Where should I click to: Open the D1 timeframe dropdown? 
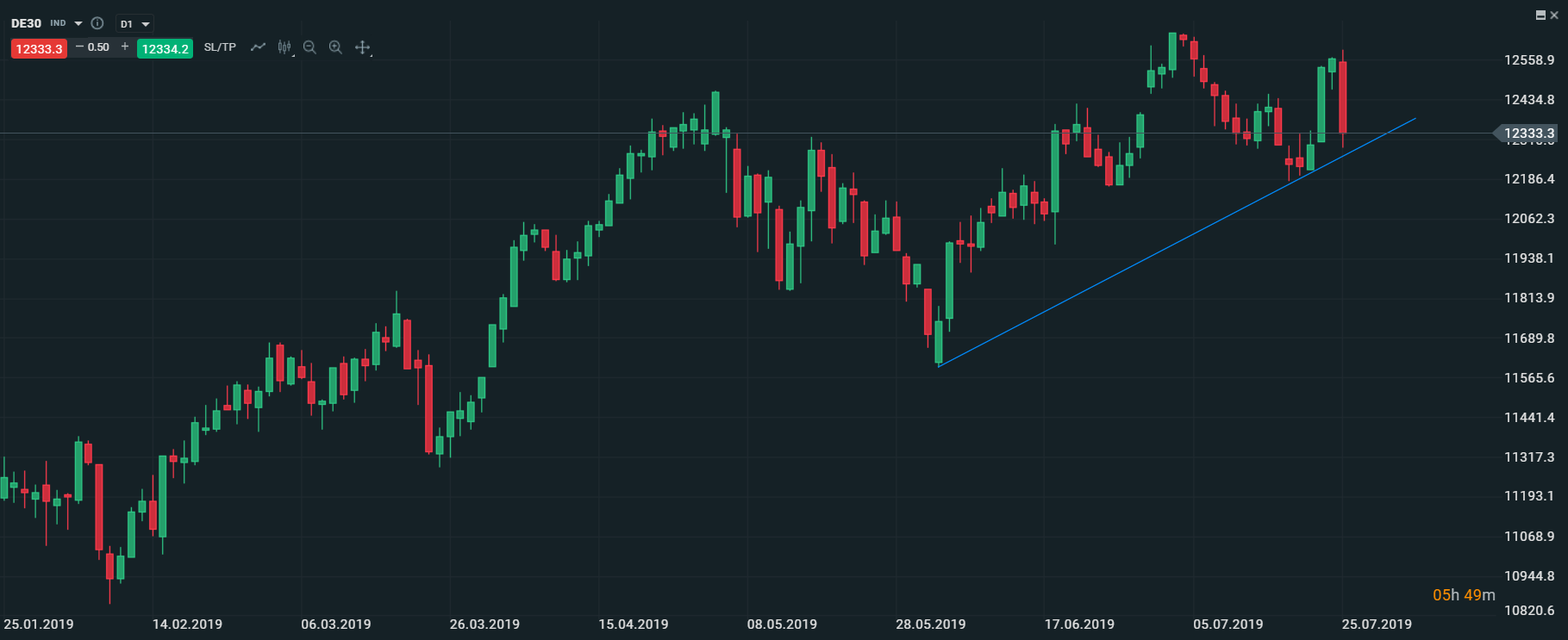click(x=134, y=24)
